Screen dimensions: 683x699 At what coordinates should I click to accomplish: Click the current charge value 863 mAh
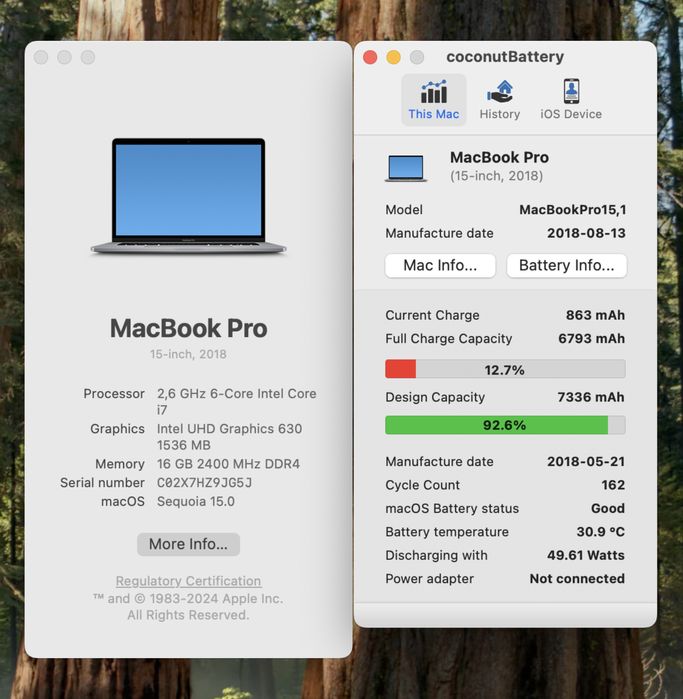tap(595, 315)
